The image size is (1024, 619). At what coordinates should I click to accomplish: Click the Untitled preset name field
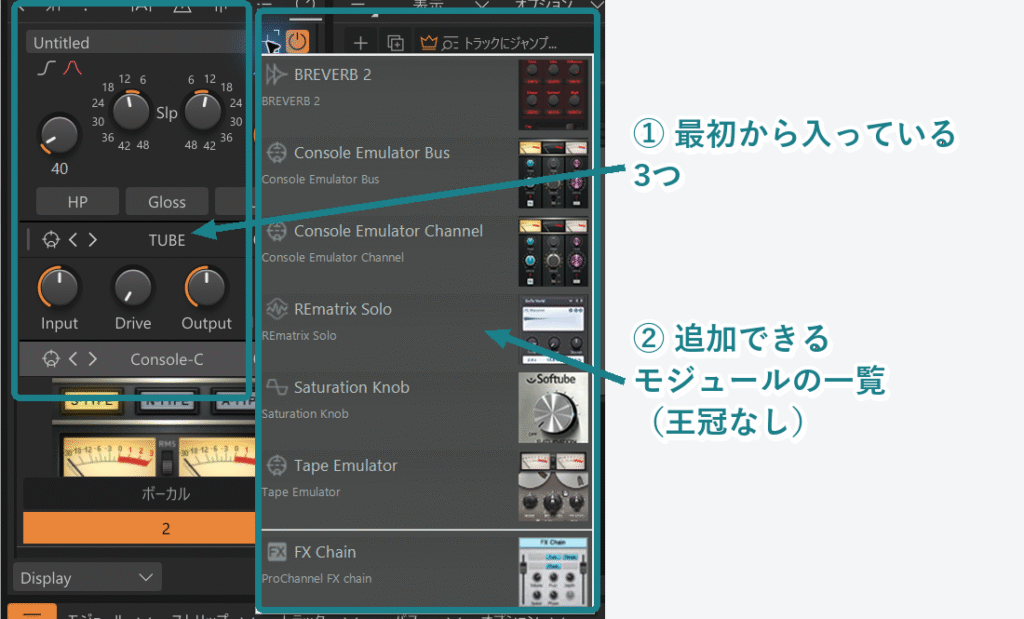pyautogui.click(x=136, y=42)
